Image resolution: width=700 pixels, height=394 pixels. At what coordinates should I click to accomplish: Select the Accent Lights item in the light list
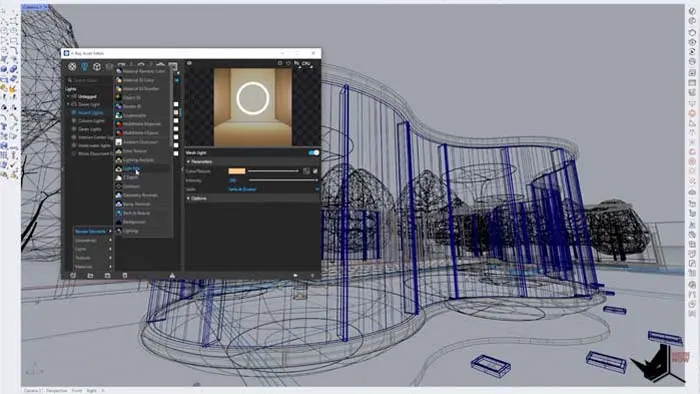coord(91,112)
